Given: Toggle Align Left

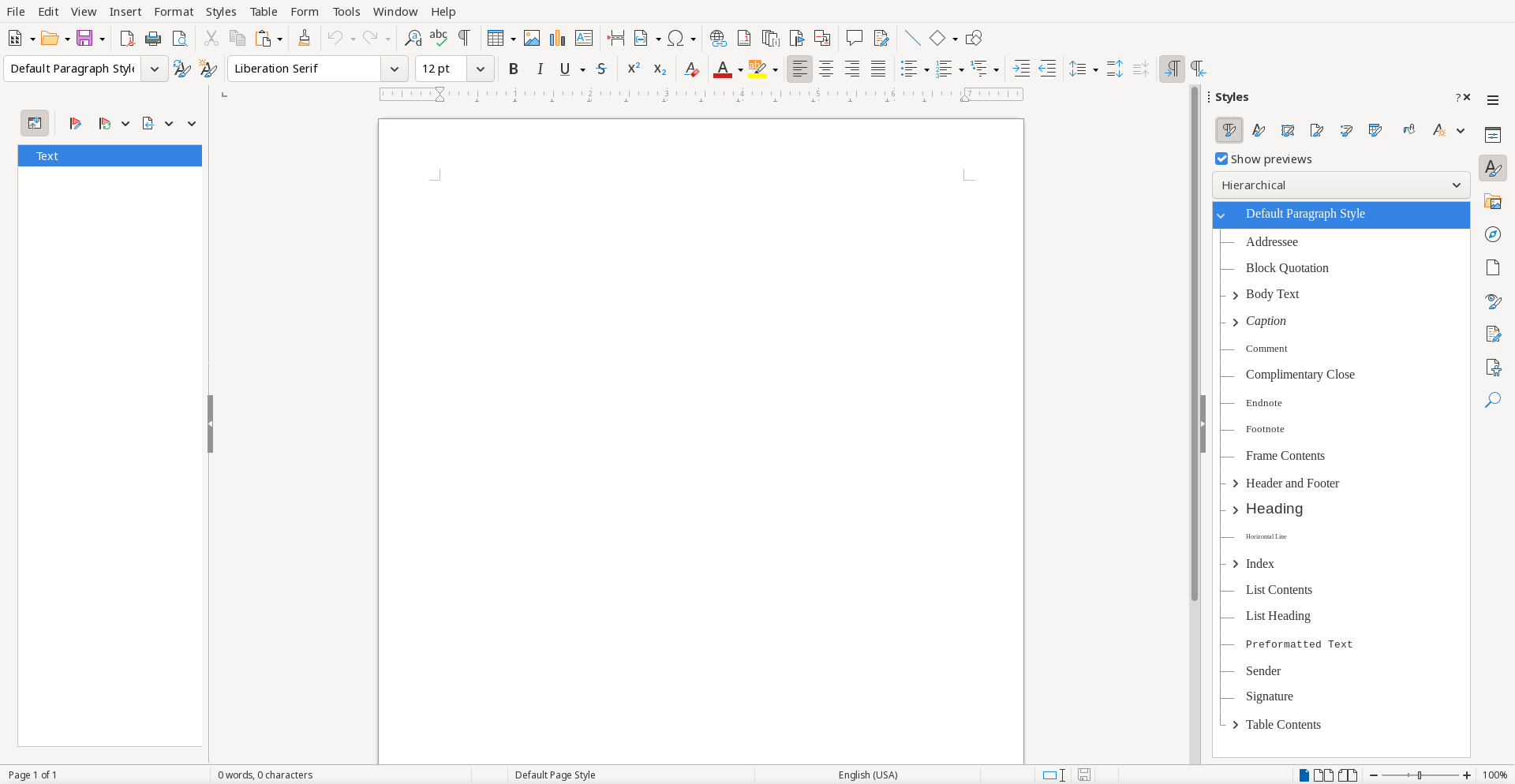Looking at the screenshot, I should [799, 69].
